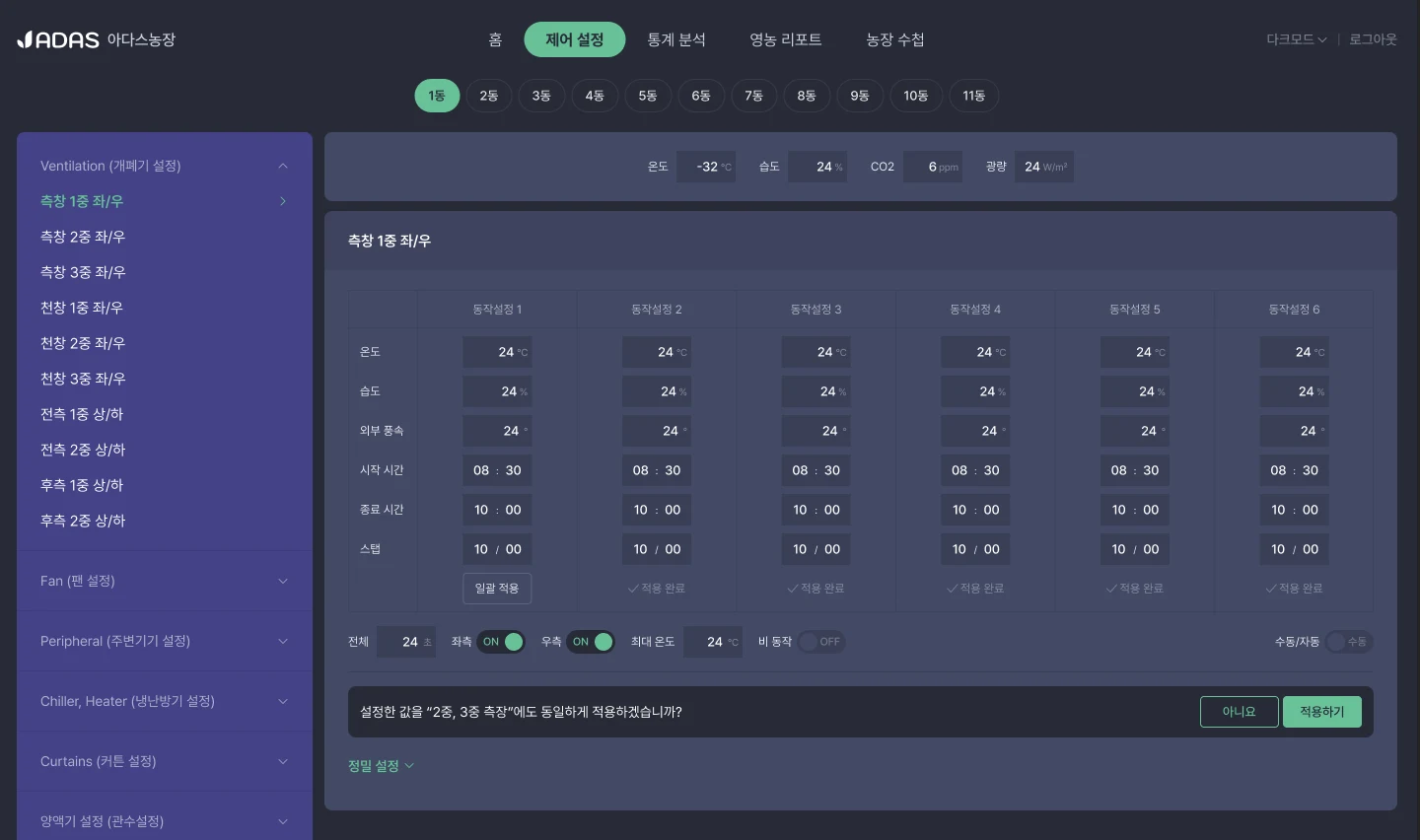Expand Chiller, Heater (냉난방기 설정) section

point(165,701)
